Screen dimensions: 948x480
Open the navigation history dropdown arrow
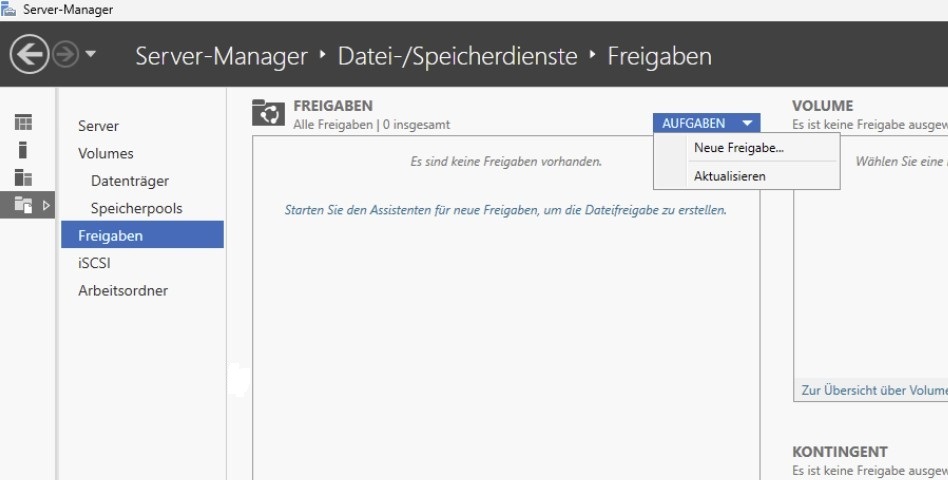click(x=91, y=54)
